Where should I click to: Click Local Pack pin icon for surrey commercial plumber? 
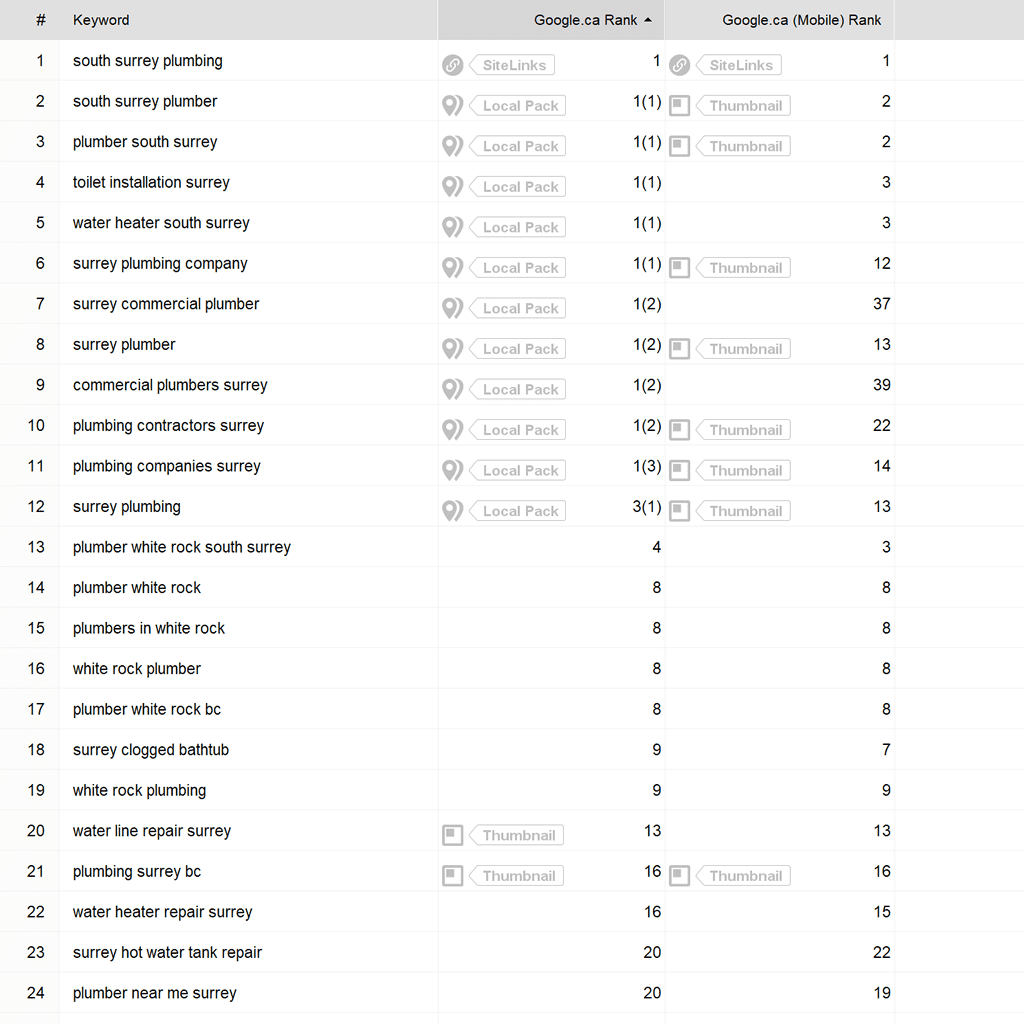pyautogui.click(x=453, y=308)
